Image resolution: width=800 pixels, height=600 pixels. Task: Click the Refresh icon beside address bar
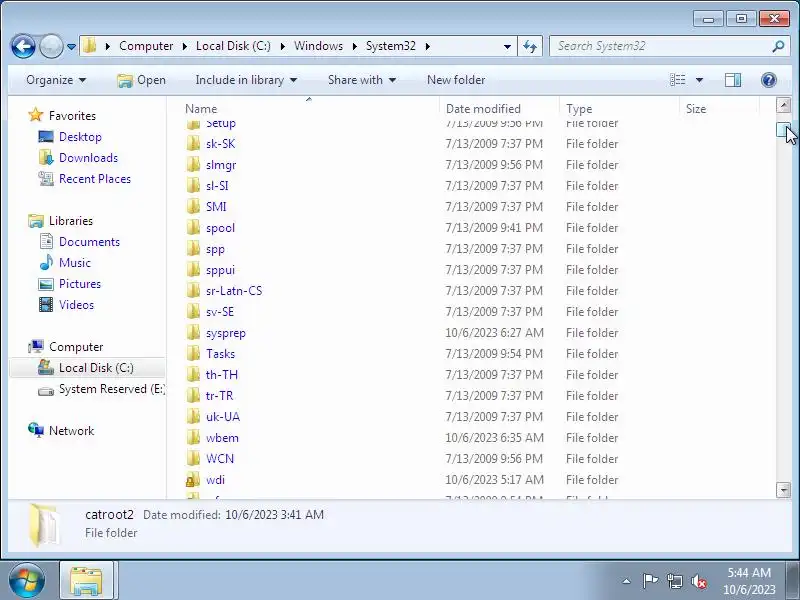click(530, 46)
